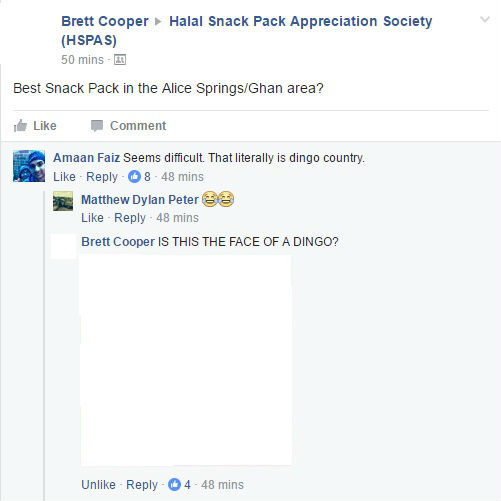501x501 pixels.
Task: Open Amaan Faiz's name link
Action: tap(86, 157)
